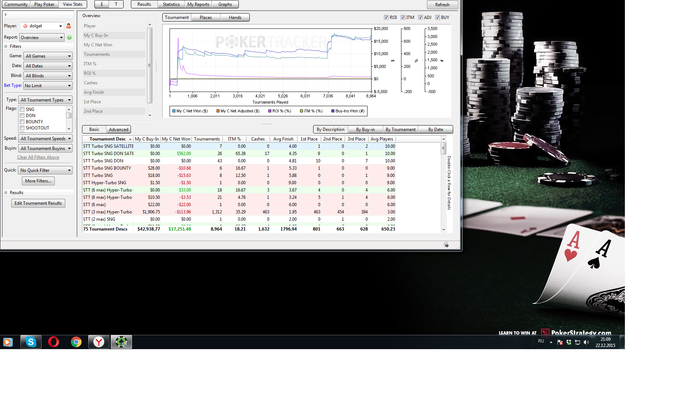
Task: Switch to the Community tab
Action: 16,4
